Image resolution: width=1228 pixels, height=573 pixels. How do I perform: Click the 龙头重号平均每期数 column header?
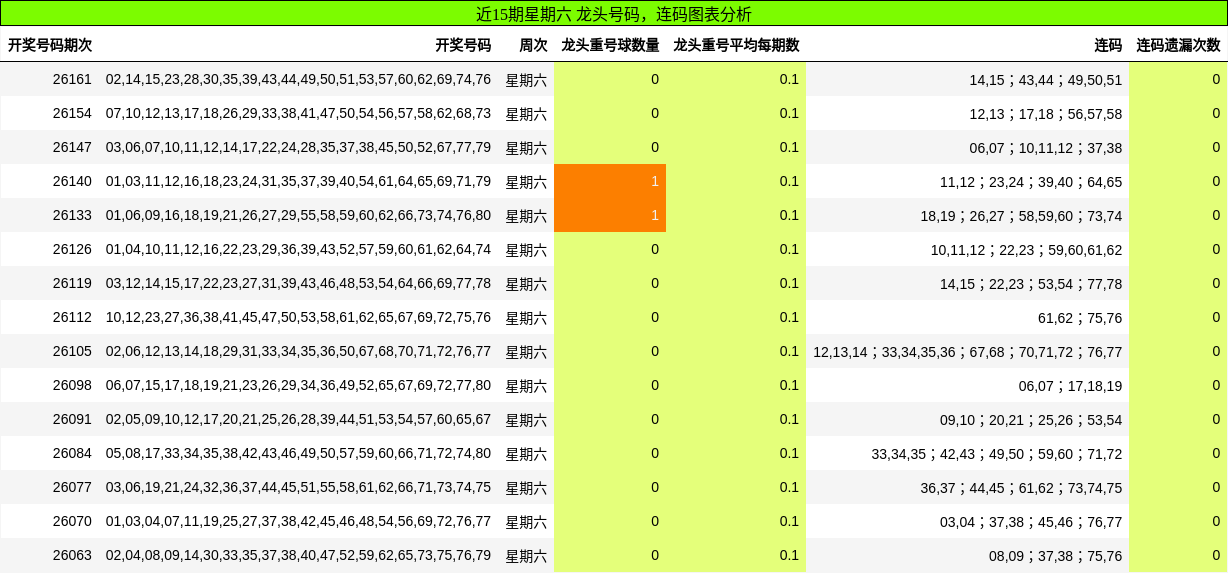tap(736, 45)
